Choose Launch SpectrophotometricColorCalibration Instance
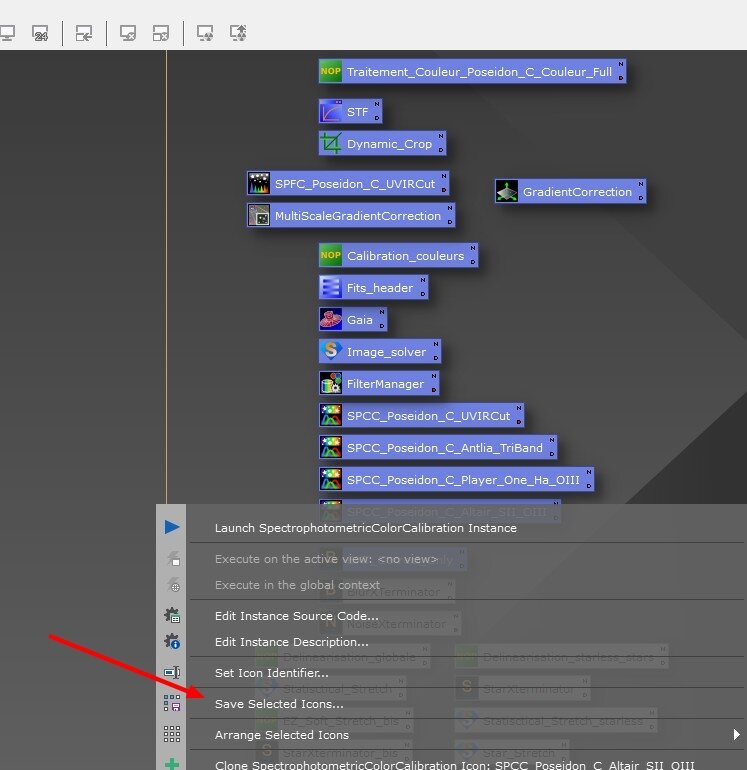 (365, 528)
